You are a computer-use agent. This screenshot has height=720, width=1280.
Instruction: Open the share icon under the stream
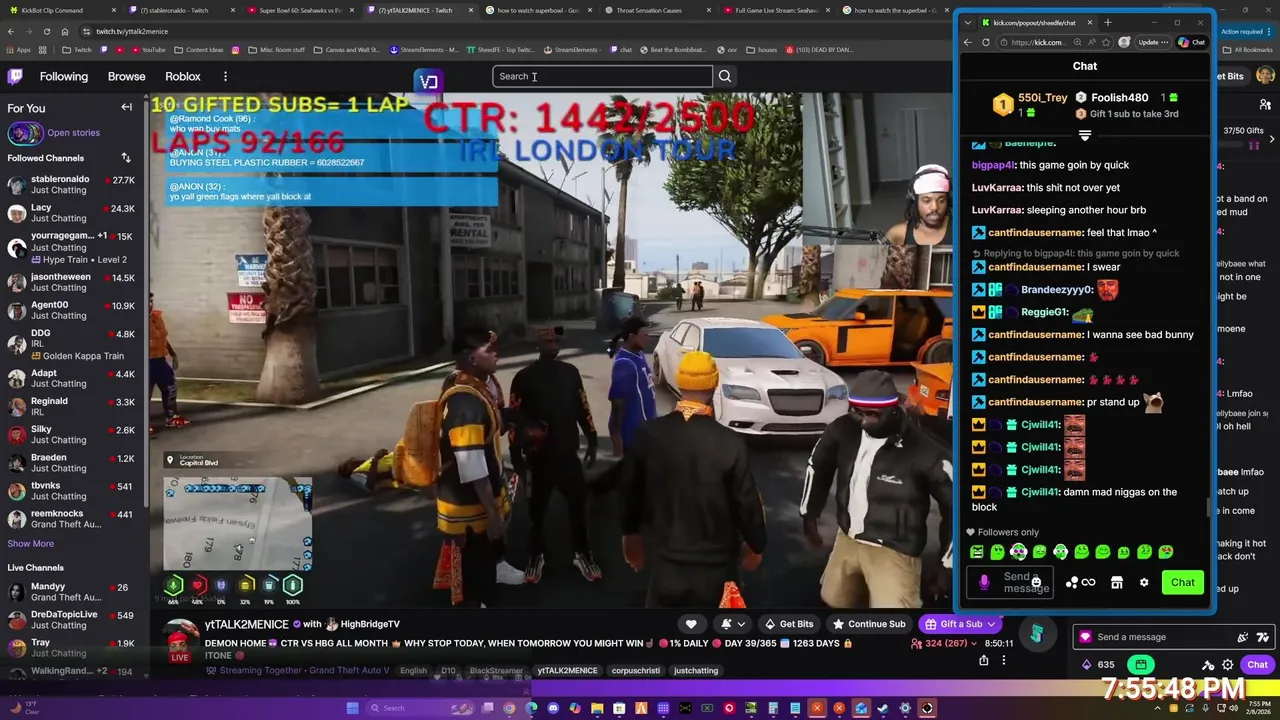pyautogui.click(x=984, y=660)
